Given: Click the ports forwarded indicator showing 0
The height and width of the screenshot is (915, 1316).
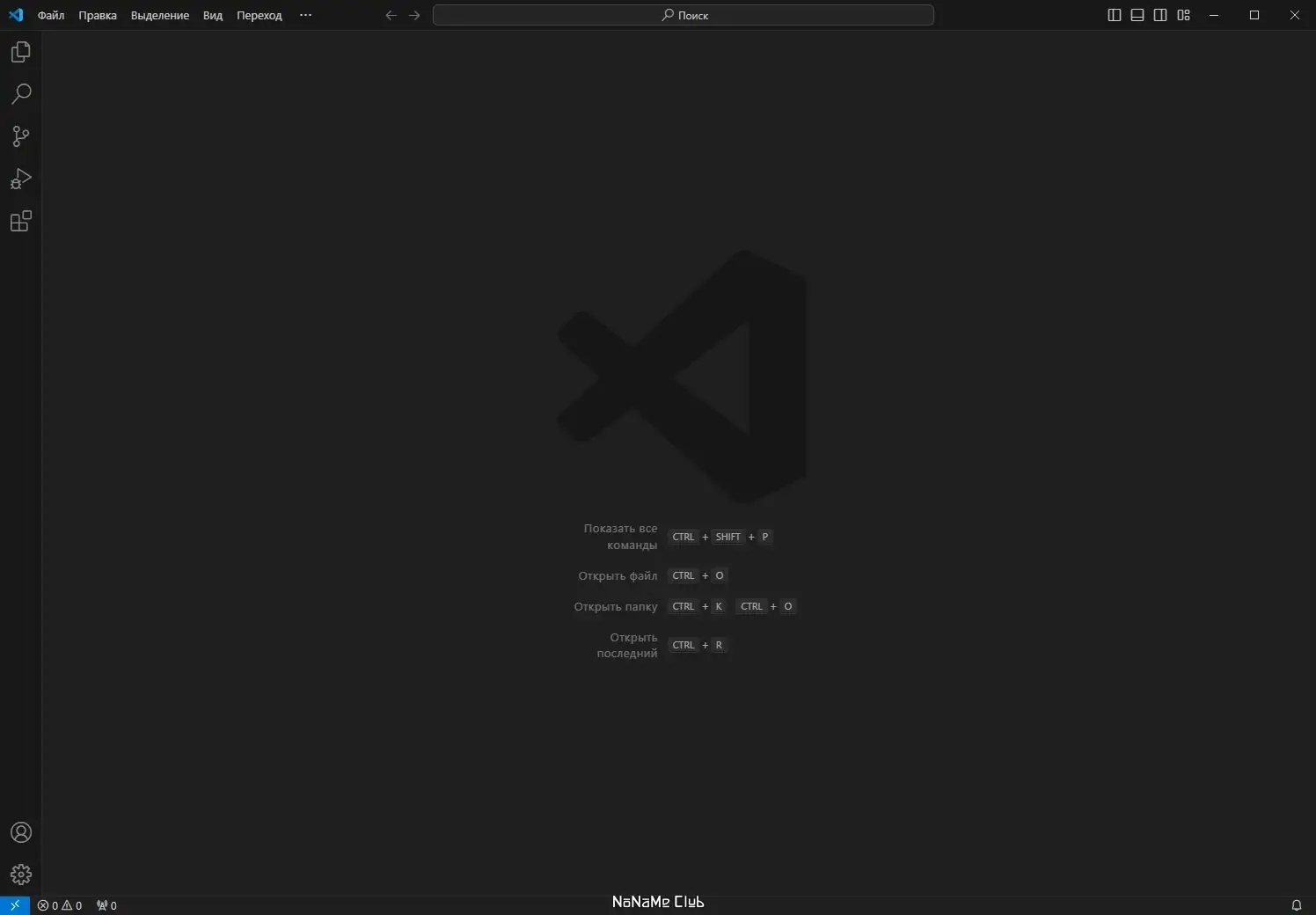Looking at the screenshot, I should pos(106,905).
